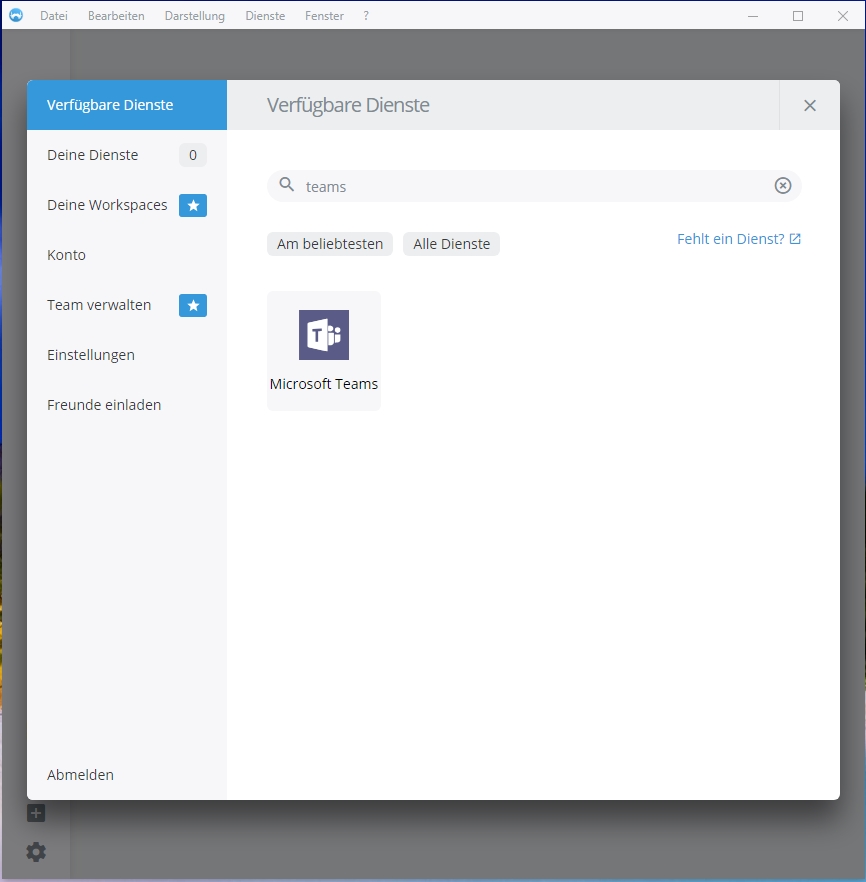Clear the search field with the X icon

point(783,186)
